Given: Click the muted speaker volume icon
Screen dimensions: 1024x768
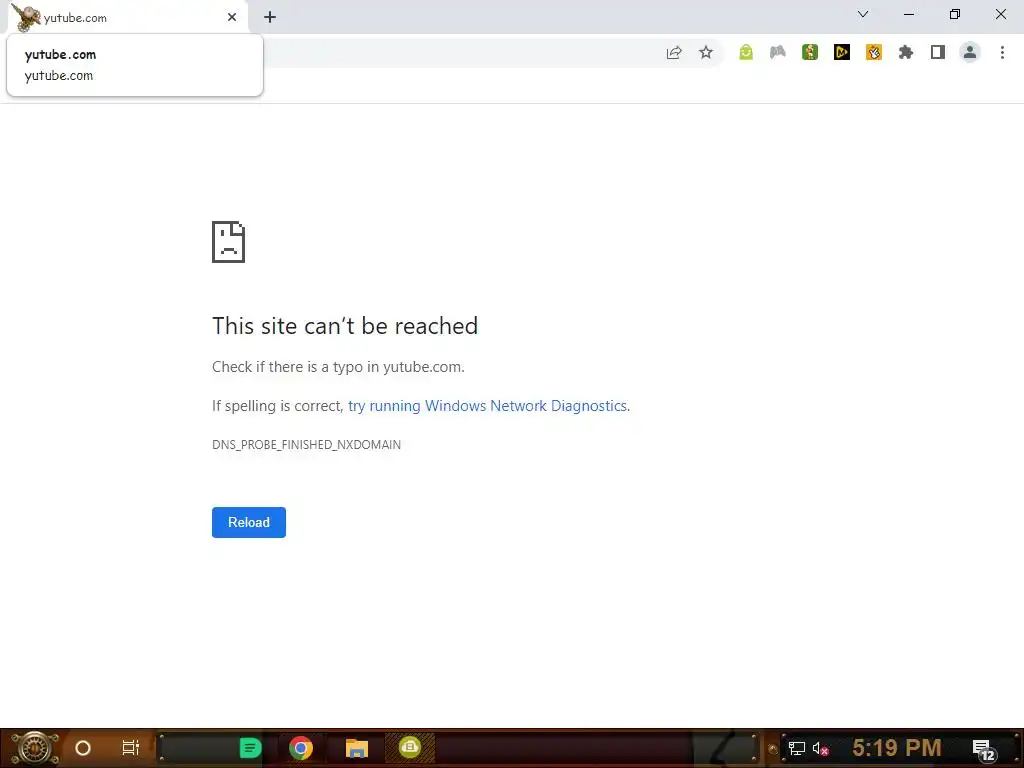Looking at the screenshot, I should pos(821,748).
